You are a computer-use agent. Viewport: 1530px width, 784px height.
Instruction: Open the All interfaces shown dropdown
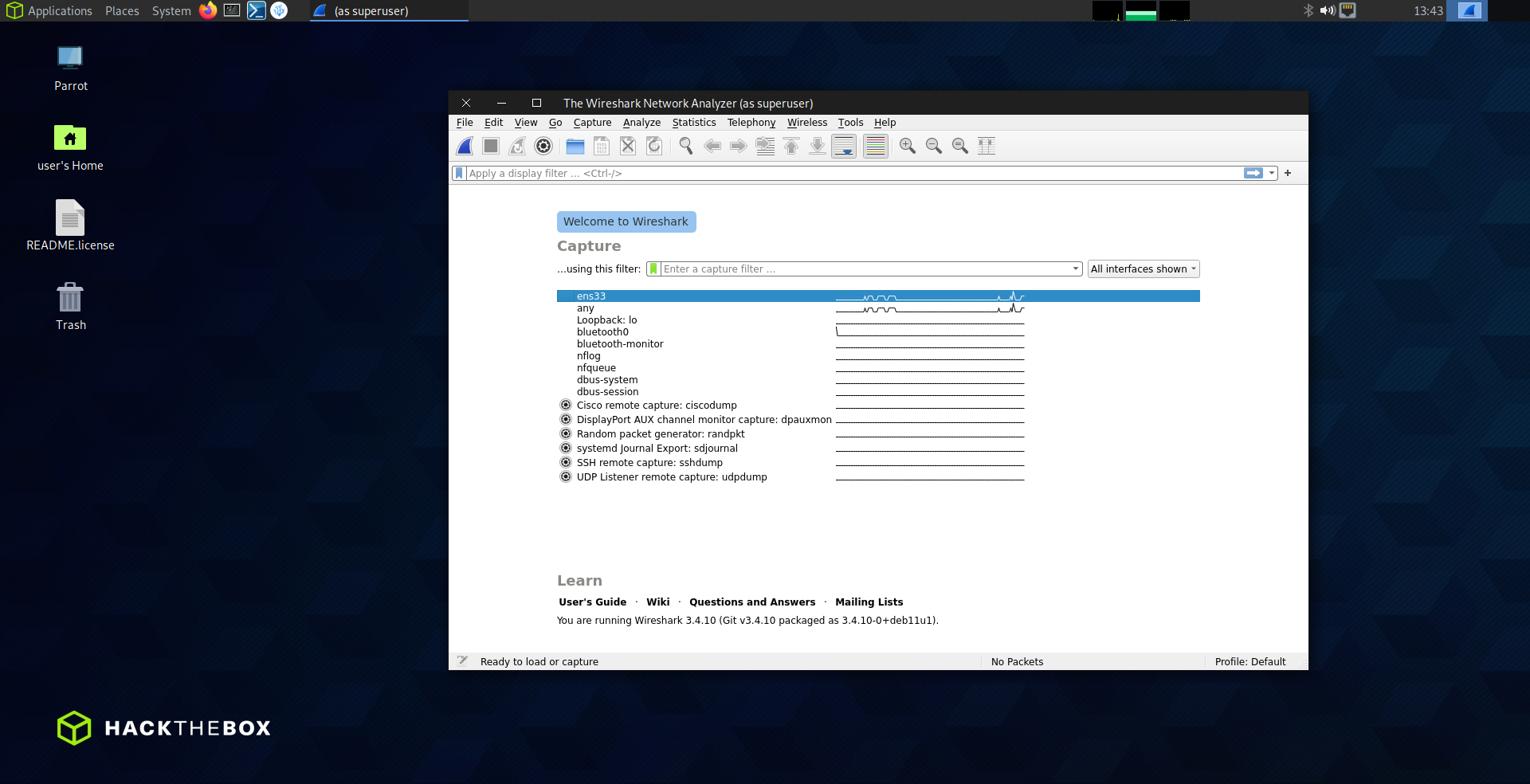(1144, 269)
